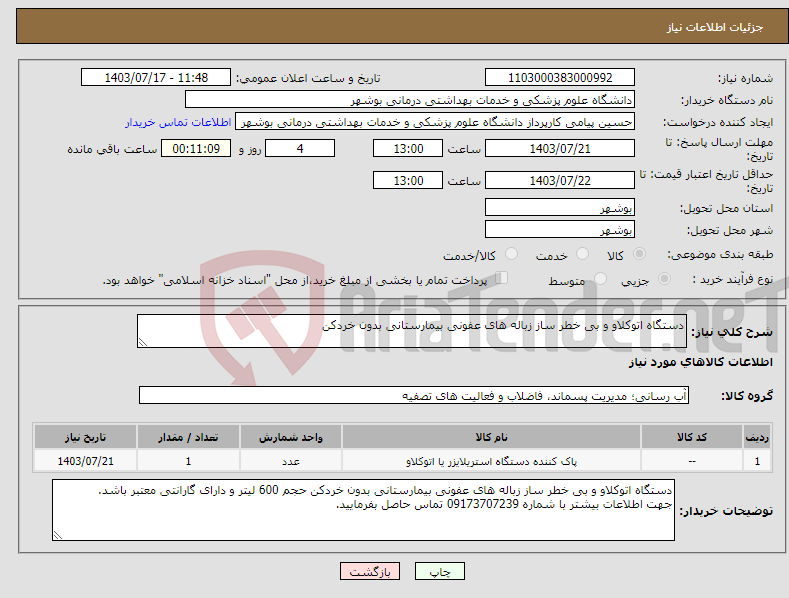Click the request creator field حسین پیامی
Viewport: 789px width, 598px height.
(435, 122)
